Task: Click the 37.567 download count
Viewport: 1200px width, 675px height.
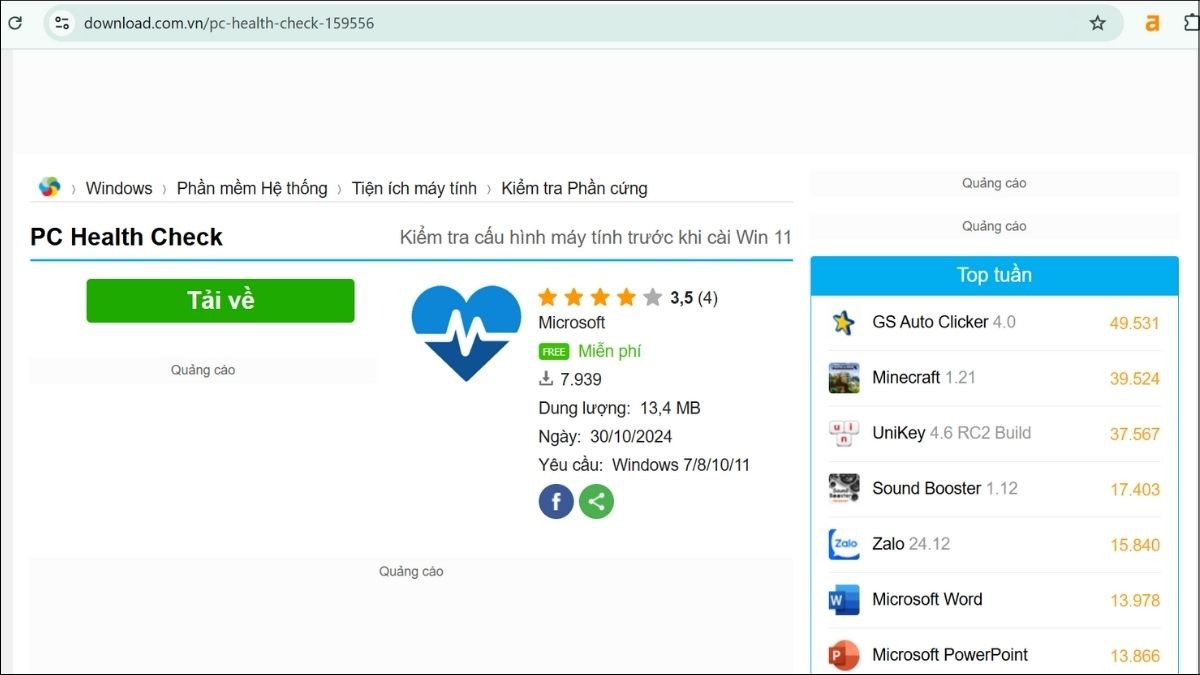Action: click(x=1134, y=434)
